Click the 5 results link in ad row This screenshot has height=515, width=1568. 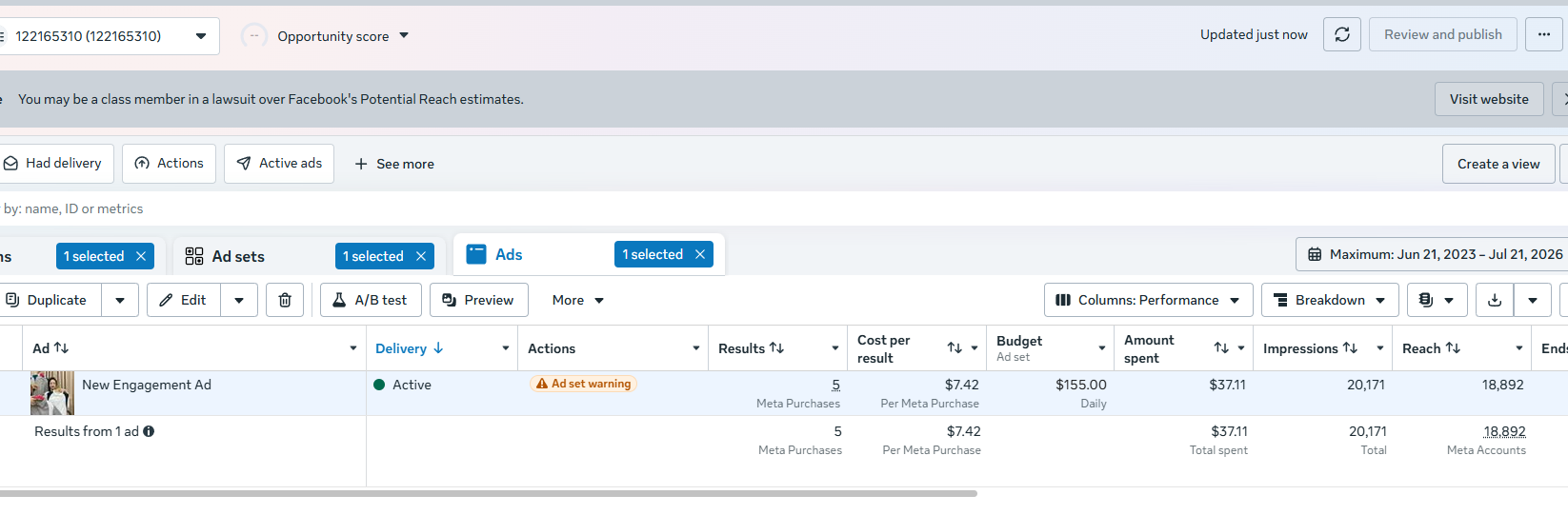tap(835, 385)
